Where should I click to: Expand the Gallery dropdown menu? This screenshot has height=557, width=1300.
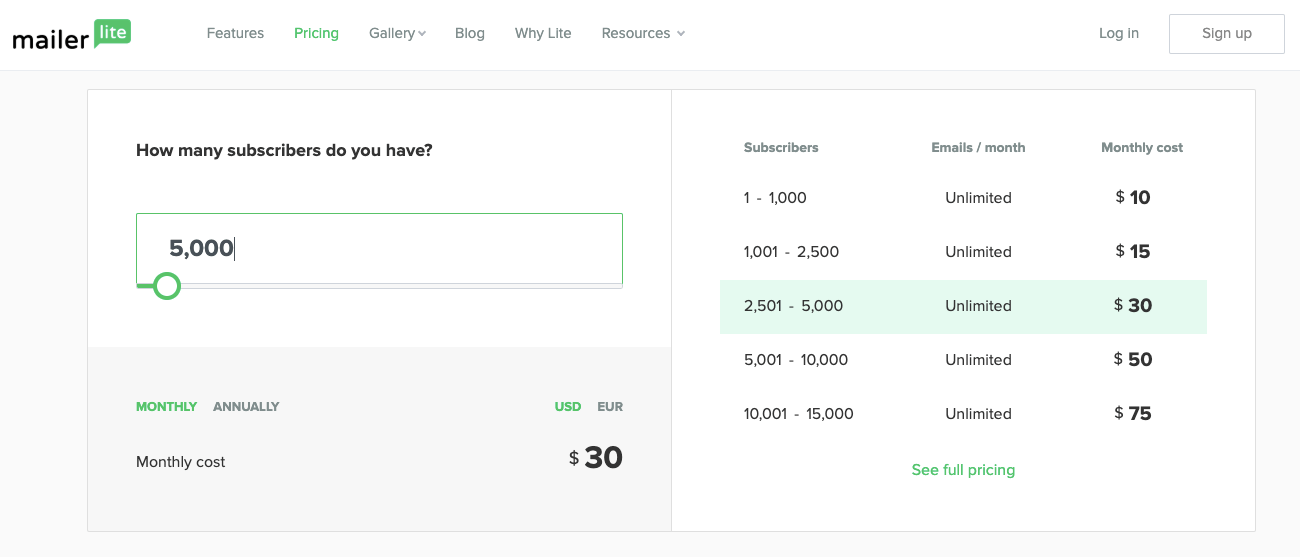[397, 33]
